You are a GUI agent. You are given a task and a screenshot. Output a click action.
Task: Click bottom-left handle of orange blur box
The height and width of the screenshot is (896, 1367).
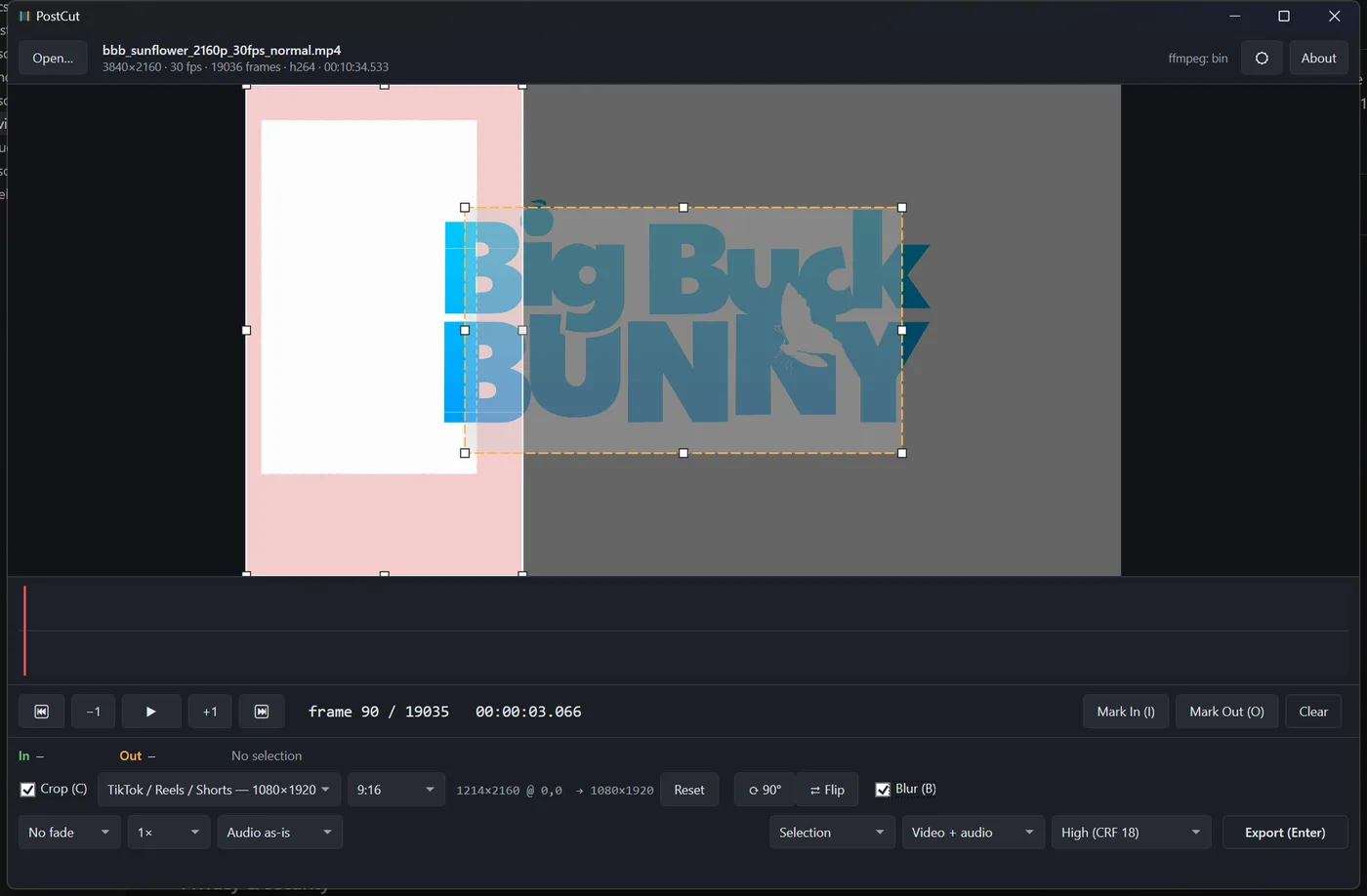click(x=465, y=453)
